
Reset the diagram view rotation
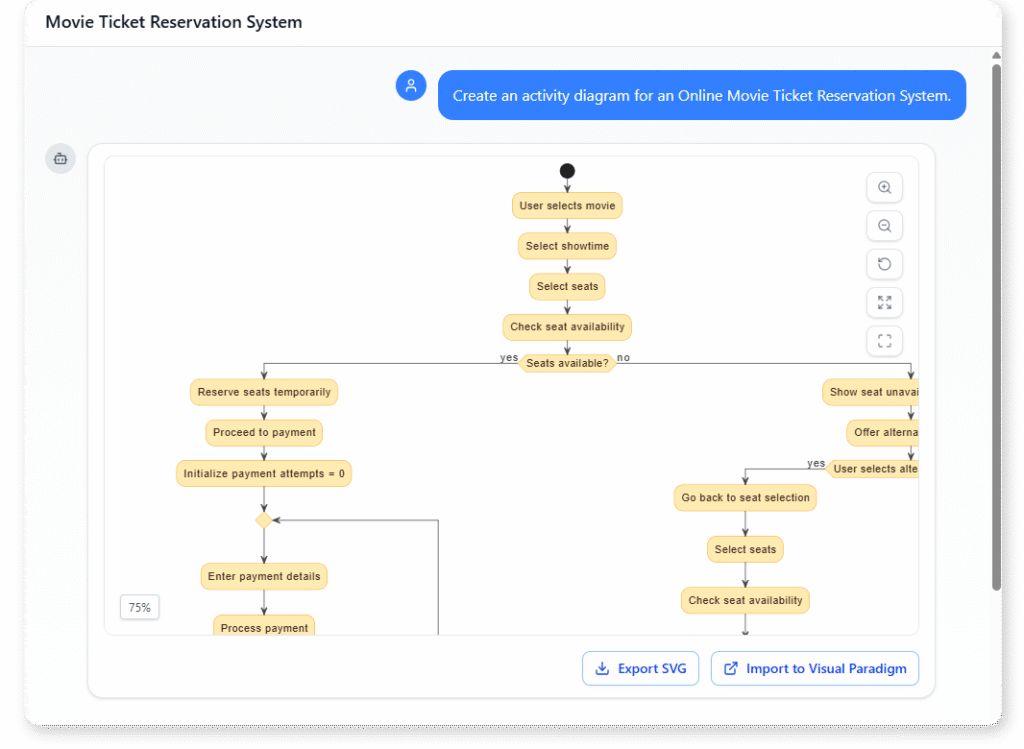tap(884, 263)
